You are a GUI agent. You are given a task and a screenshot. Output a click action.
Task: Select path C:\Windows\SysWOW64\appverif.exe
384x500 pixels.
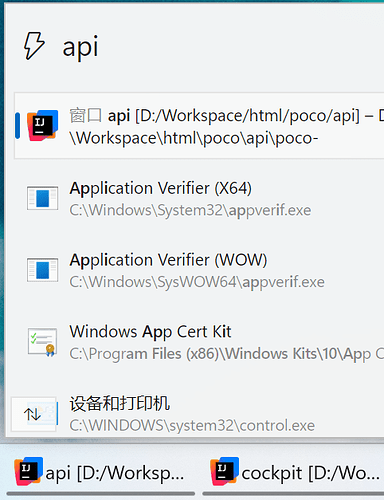pos(197,282)
